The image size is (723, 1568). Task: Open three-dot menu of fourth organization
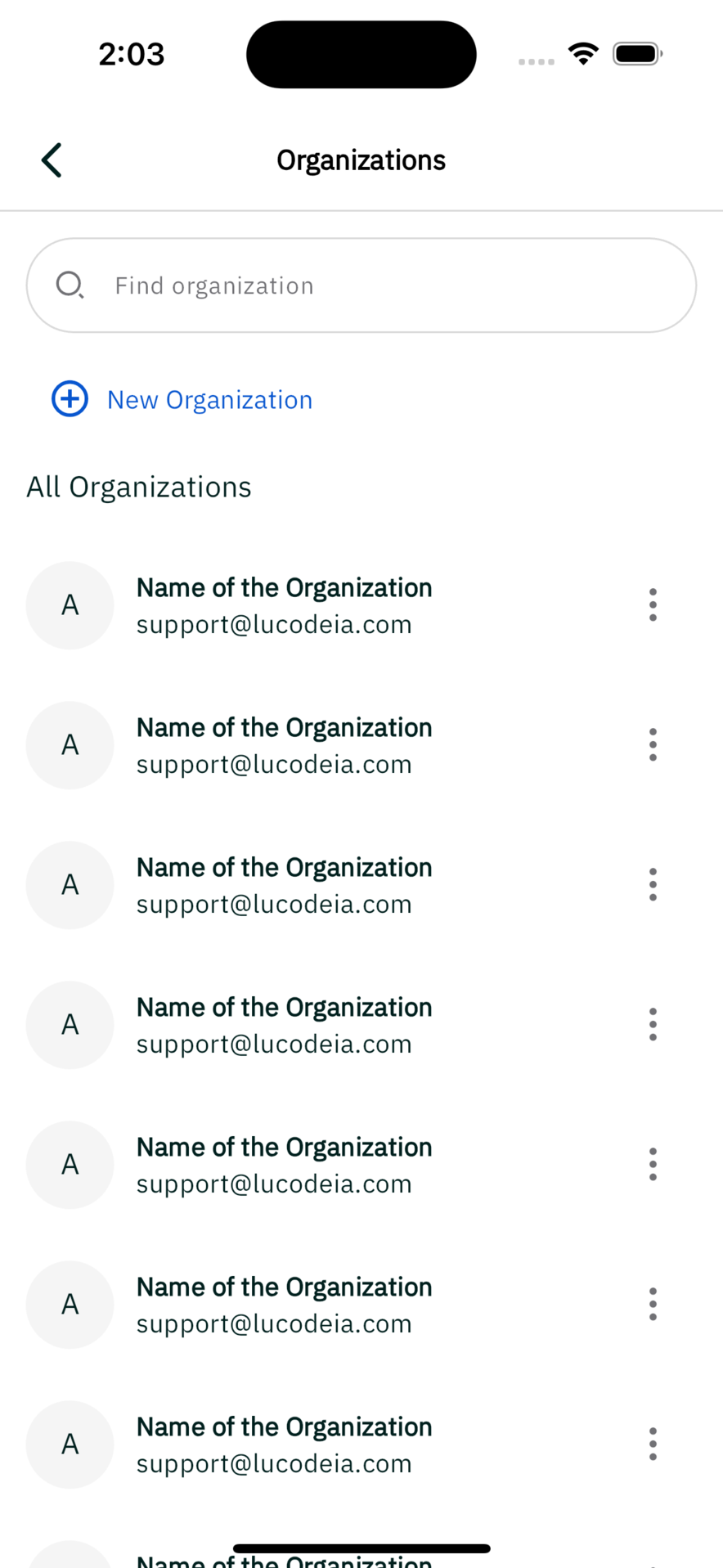653,1025
